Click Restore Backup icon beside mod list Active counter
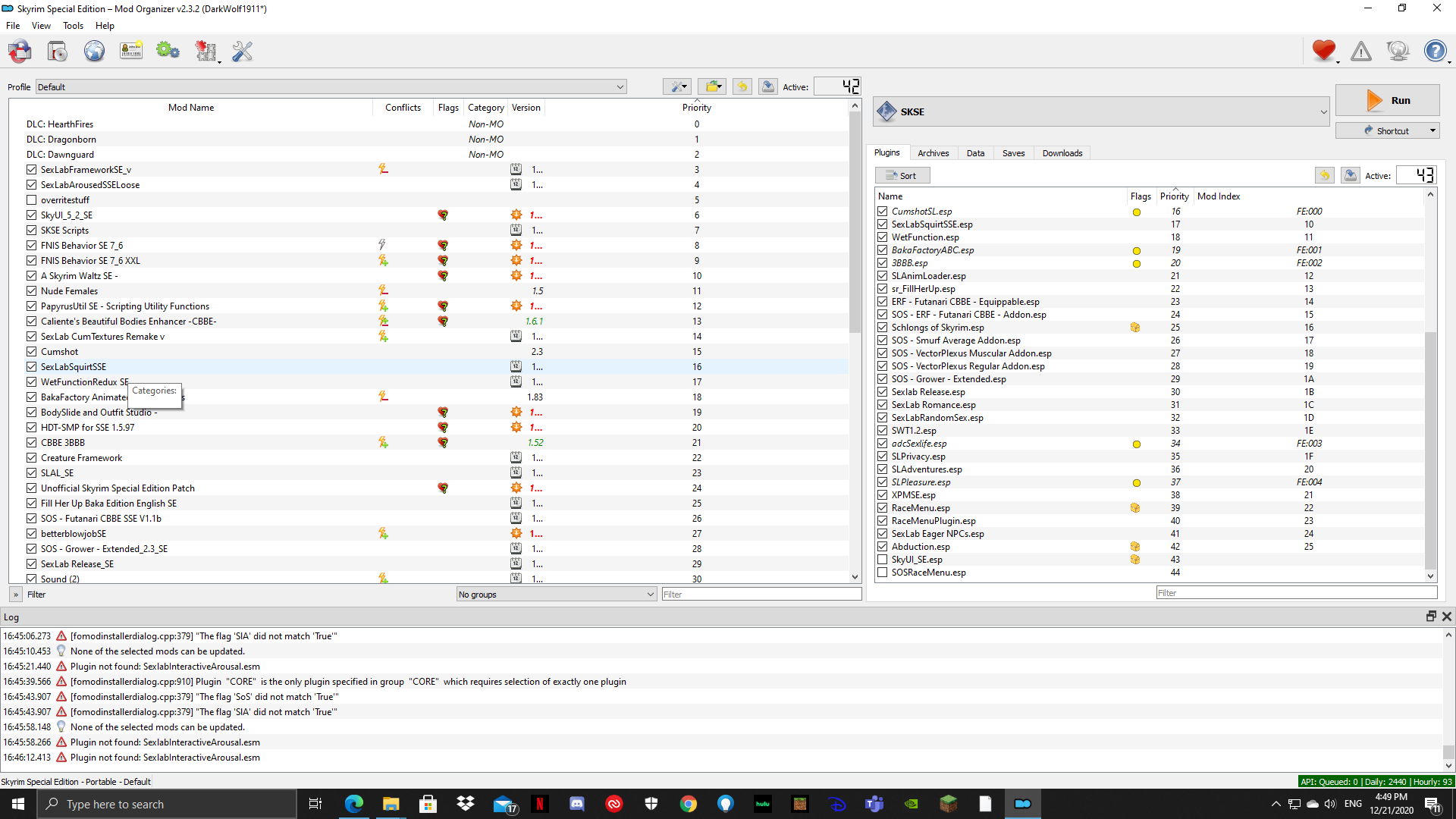Viewport: 1456px width, 819px height. (x=742, y=86)
